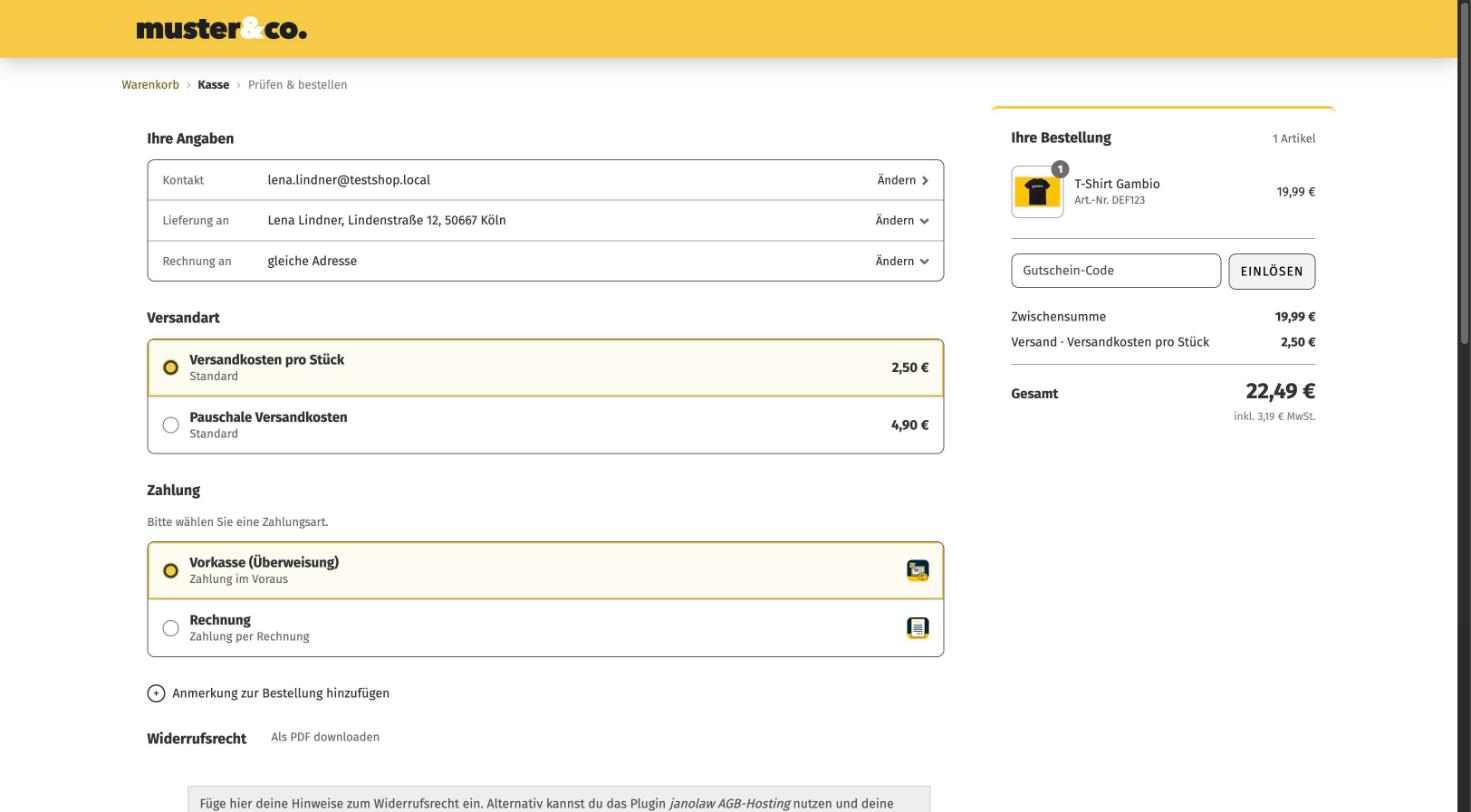Open the T-Shirt Gambio product thumbnail
The image size is (1471, 812).
coord(1037,191)
